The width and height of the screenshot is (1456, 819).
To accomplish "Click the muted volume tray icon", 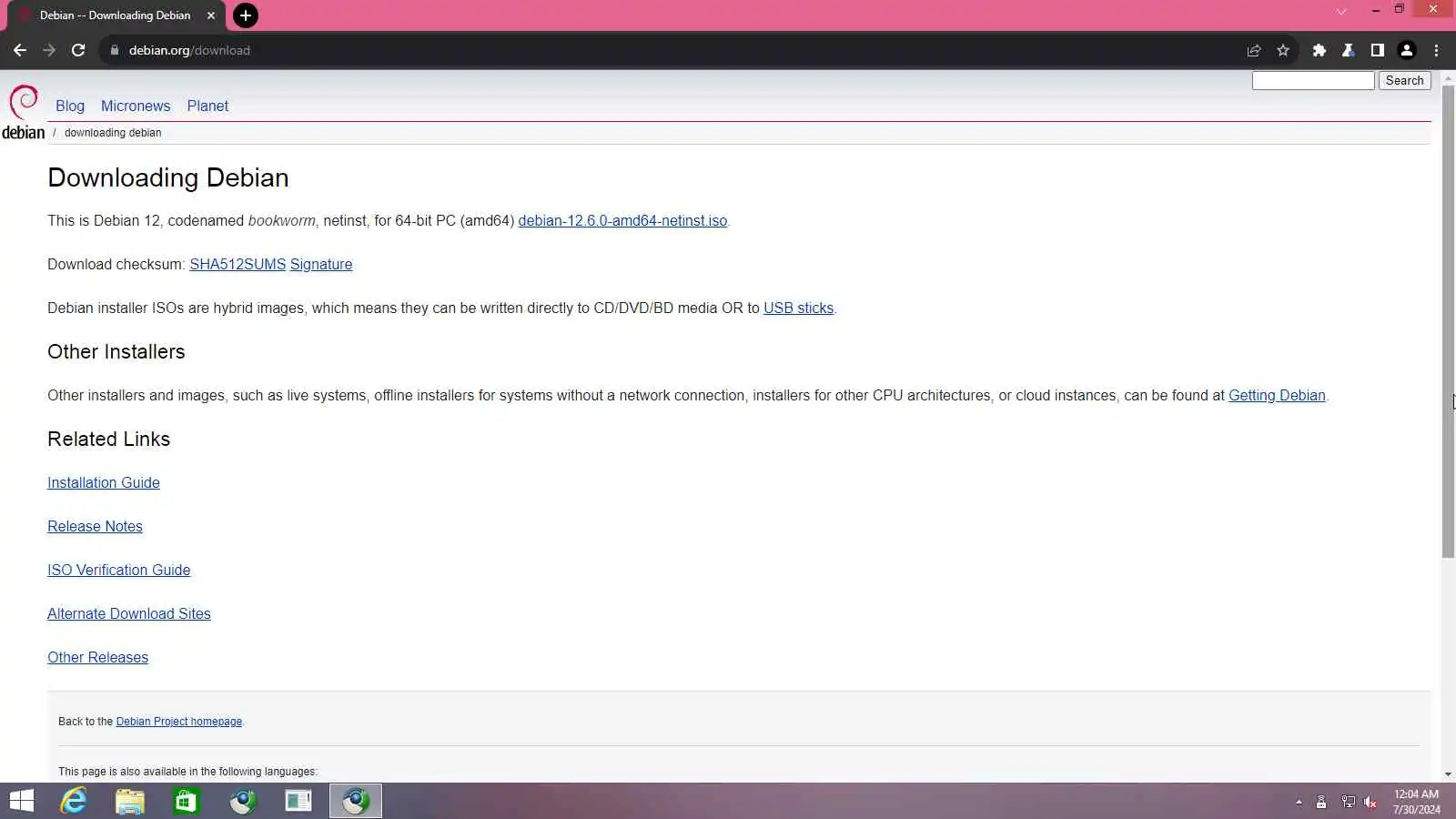I will [1370, 802].
